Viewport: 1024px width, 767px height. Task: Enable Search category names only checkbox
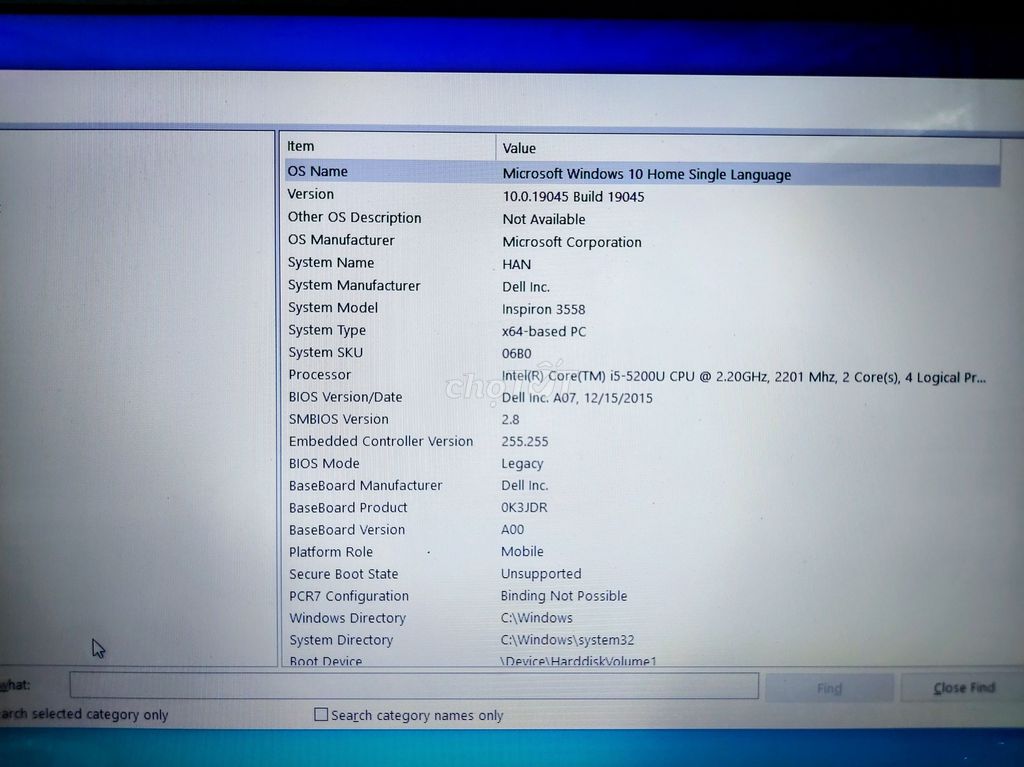coord(321,715)
